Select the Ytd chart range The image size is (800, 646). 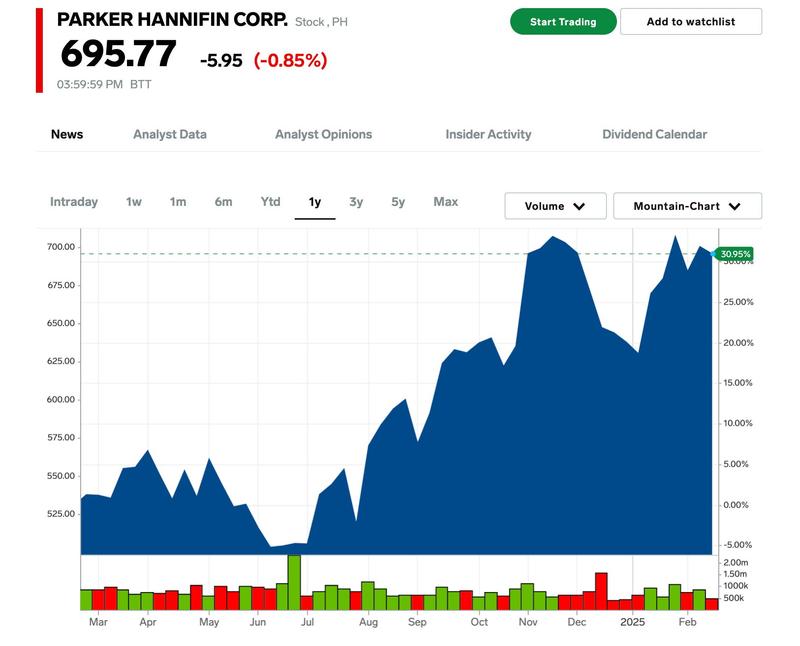click(270, 202)
